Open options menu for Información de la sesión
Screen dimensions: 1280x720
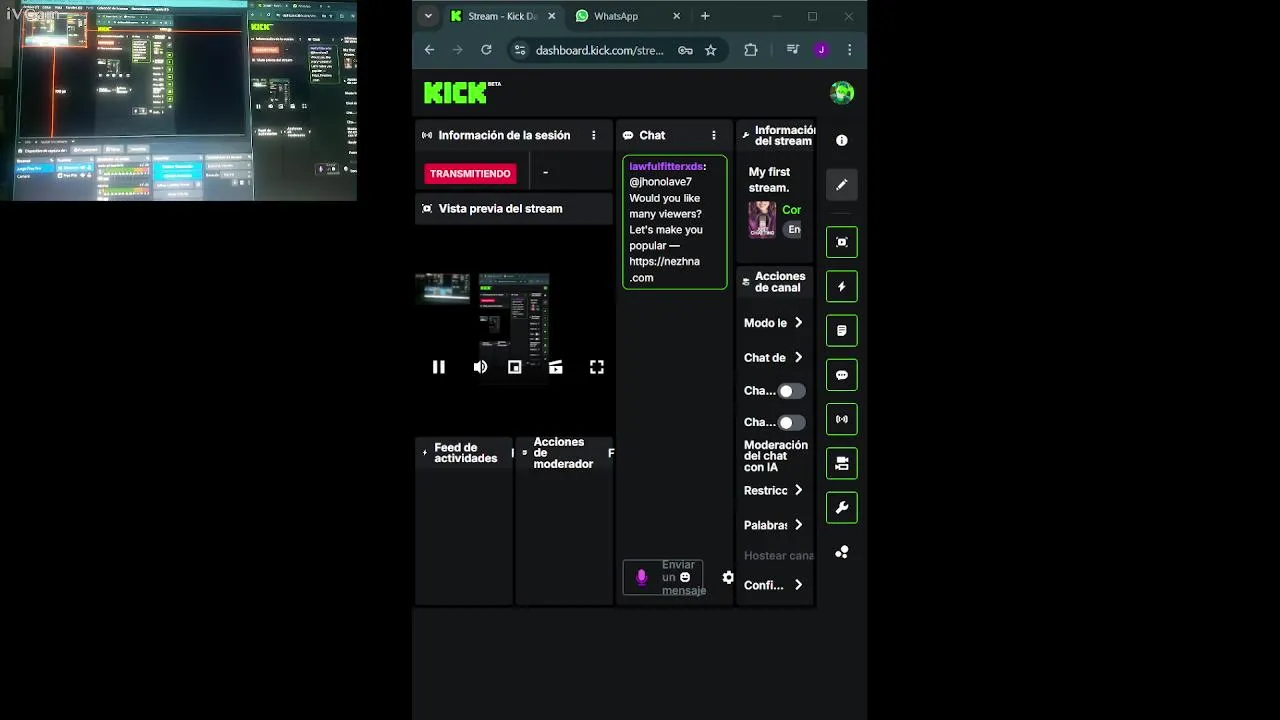[594, 135]
